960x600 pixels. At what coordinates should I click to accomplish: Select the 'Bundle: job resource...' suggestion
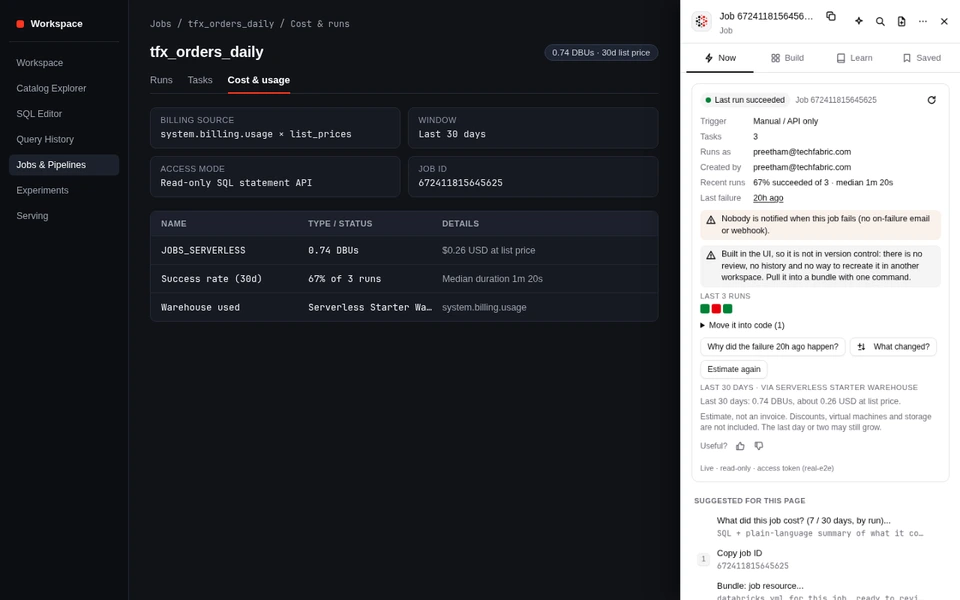coord(820,590)
